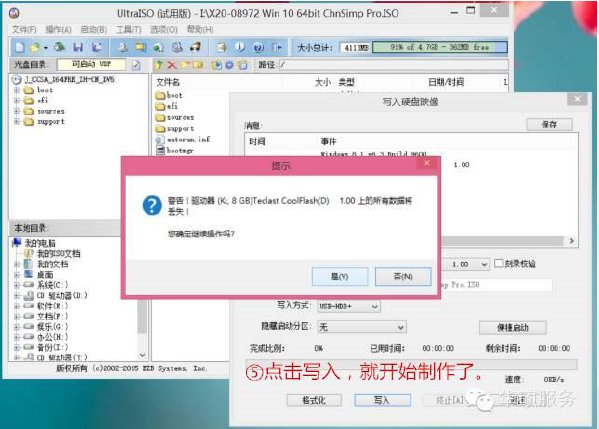The width and height of the screenshot is (599, 429).
Task: Open the 启动(B) menu
Action: [x=94, y=29]
